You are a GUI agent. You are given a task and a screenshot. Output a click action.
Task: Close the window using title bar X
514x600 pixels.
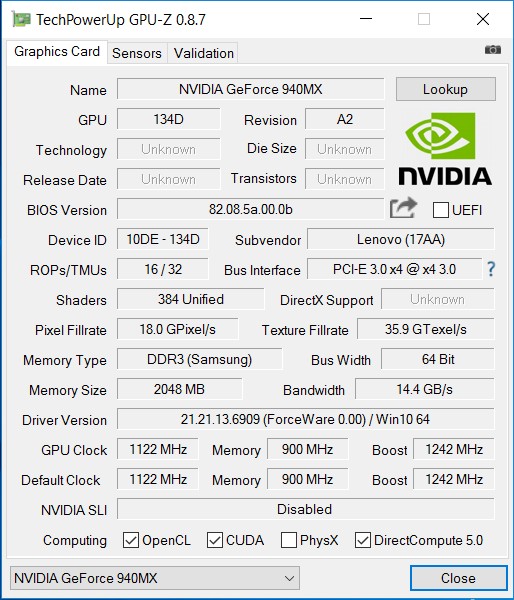coord(483,19)
